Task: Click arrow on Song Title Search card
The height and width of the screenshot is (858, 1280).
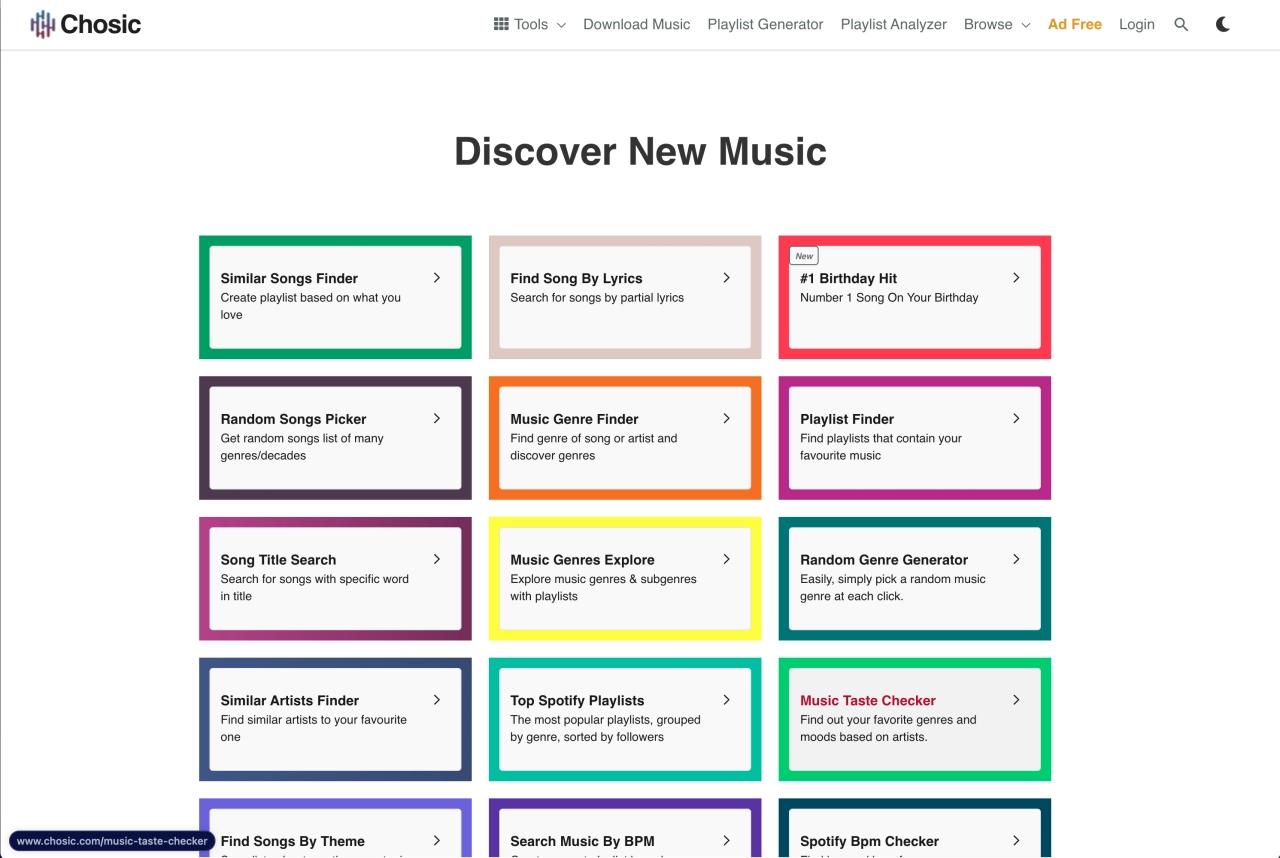Action: tap(437, 560)
